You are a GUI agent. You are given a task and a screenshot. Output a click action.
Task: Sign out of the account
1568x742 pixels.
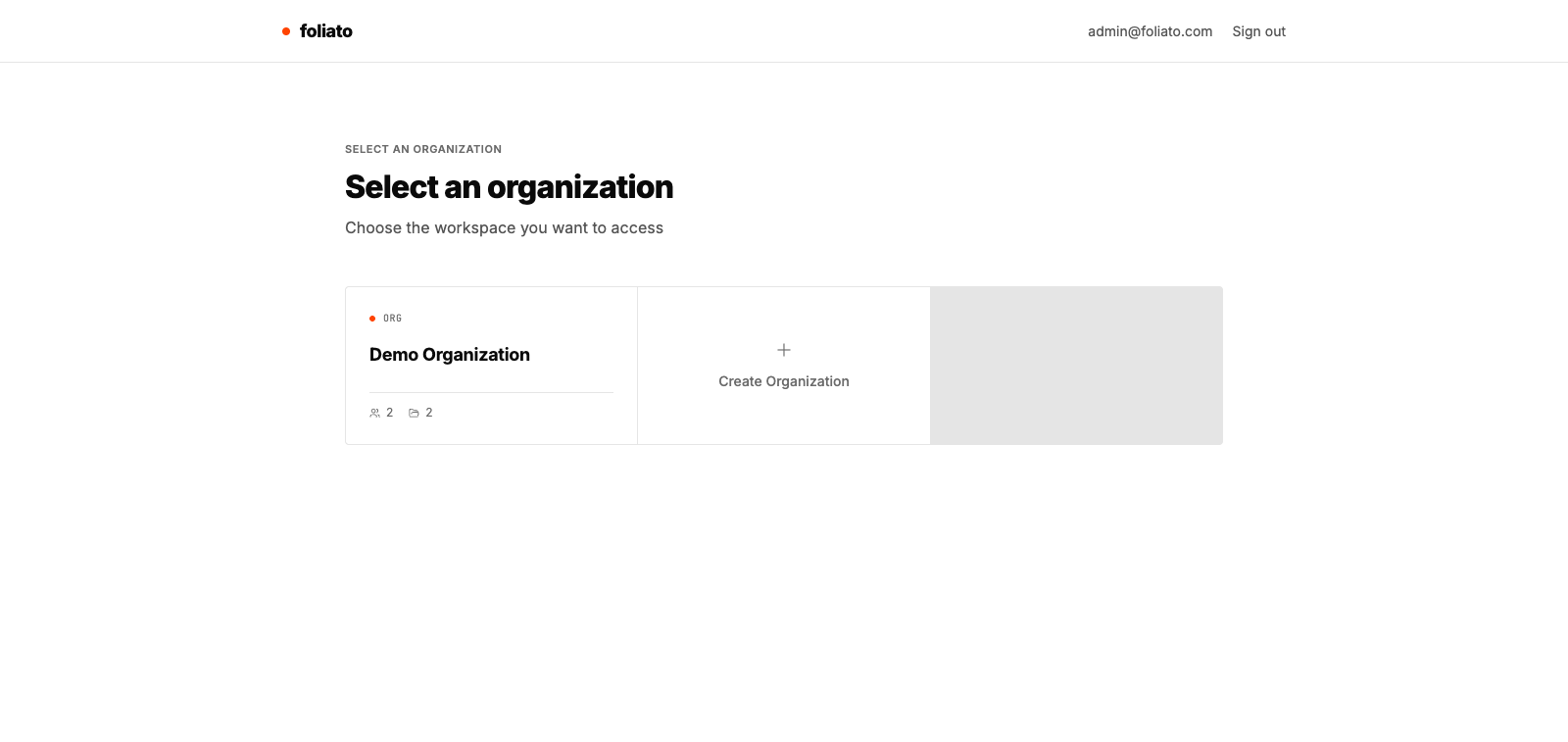[1258, 31]
